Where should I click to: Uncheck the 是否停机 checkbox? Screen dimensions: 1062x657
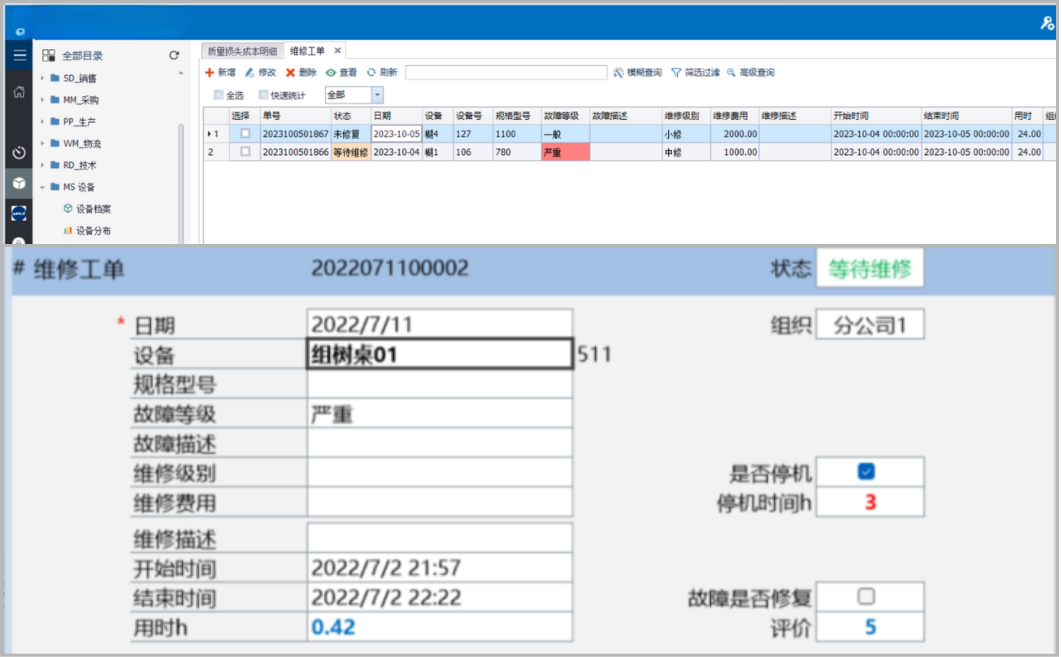866,472
